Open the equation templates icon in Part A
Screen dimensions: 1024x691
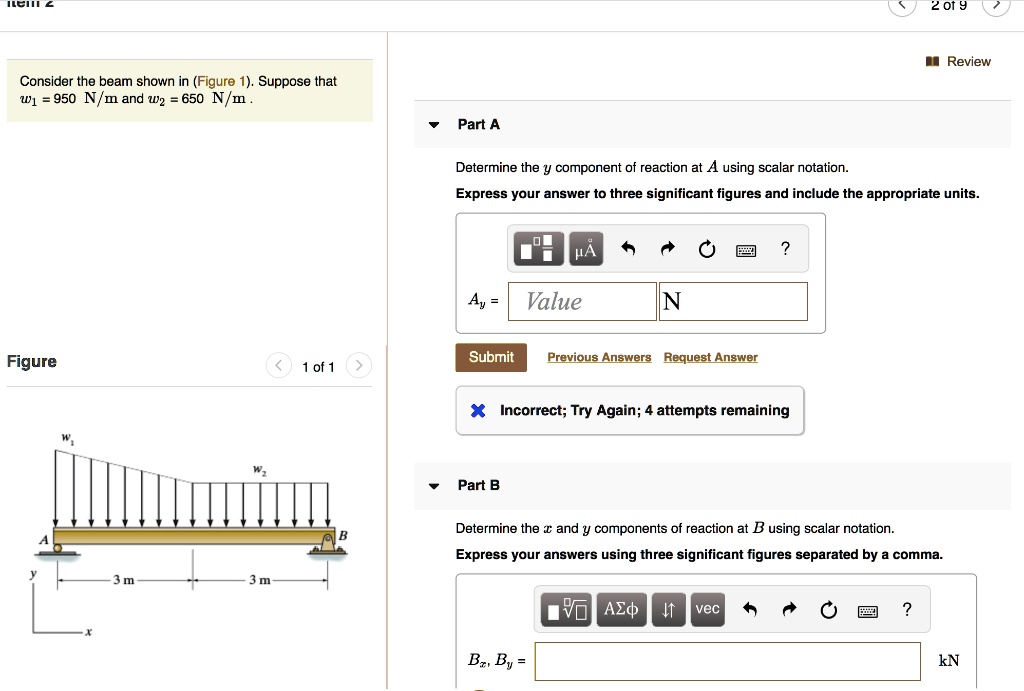pos(537,248)
